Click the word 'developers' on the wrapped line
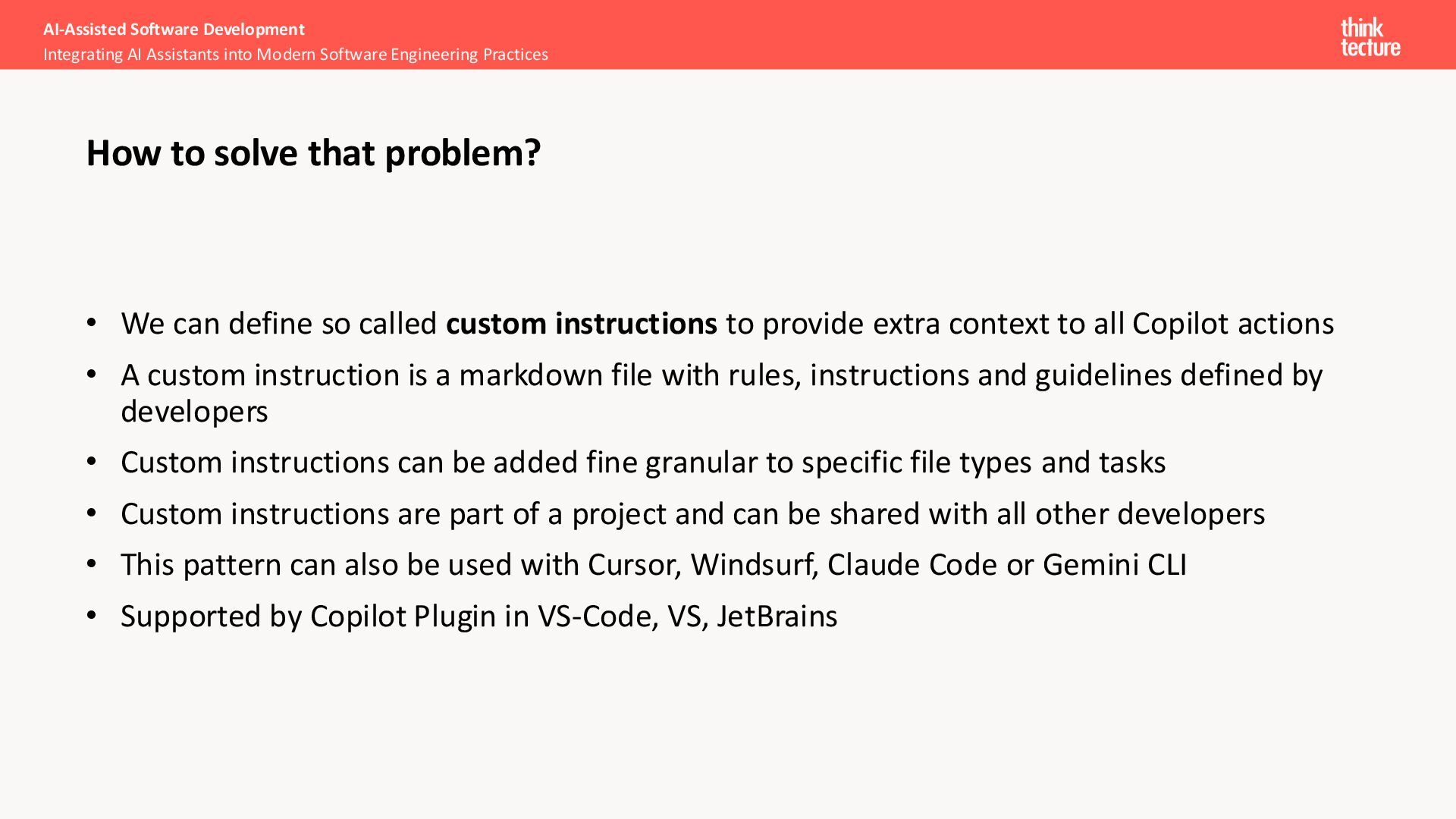The height and width of the screenshot is (819, 1456). click(x=194, y=412)
